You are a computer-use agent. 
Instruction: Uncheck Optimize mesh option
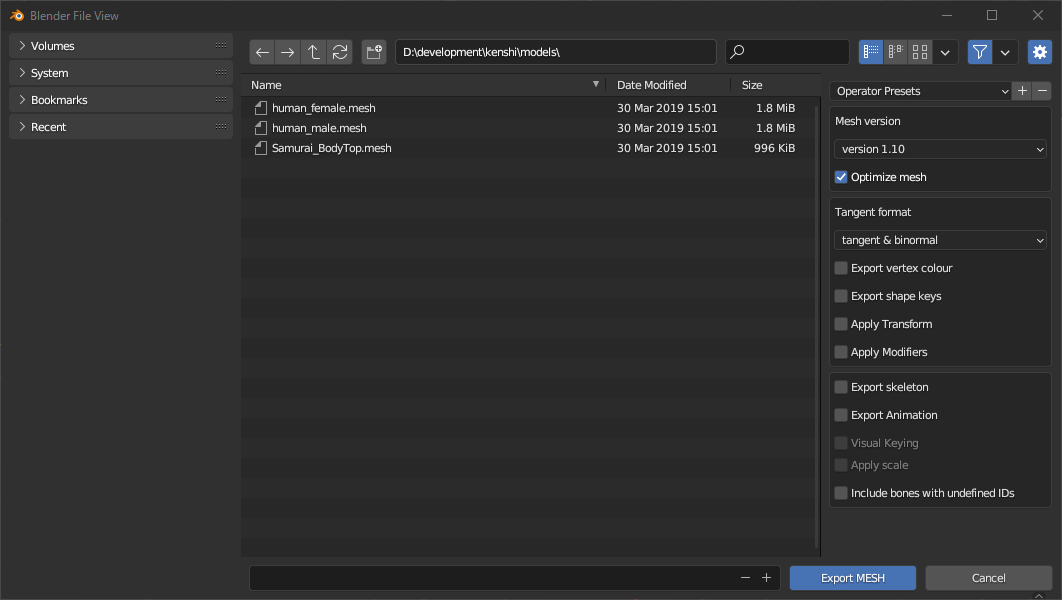pyautogui.click(x=841, y=177)
